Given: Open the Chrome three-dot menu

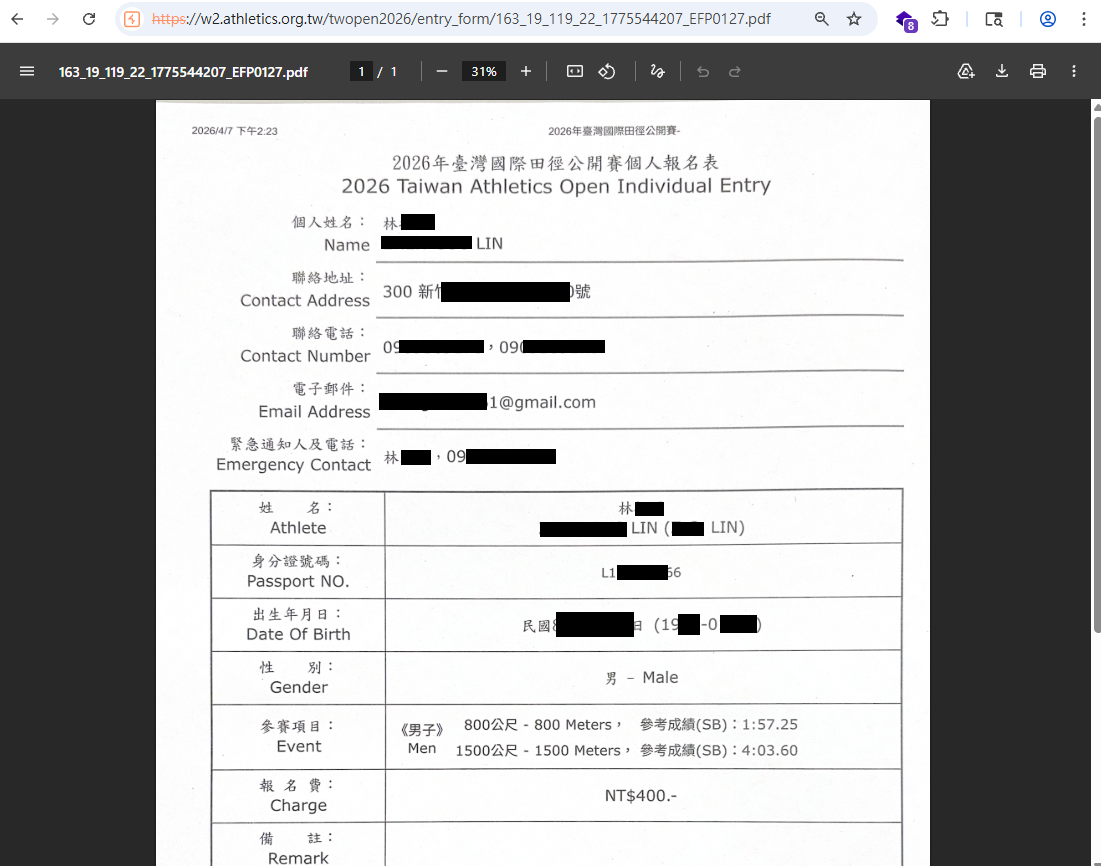Looking at the screenshot, I should 1083,19.
